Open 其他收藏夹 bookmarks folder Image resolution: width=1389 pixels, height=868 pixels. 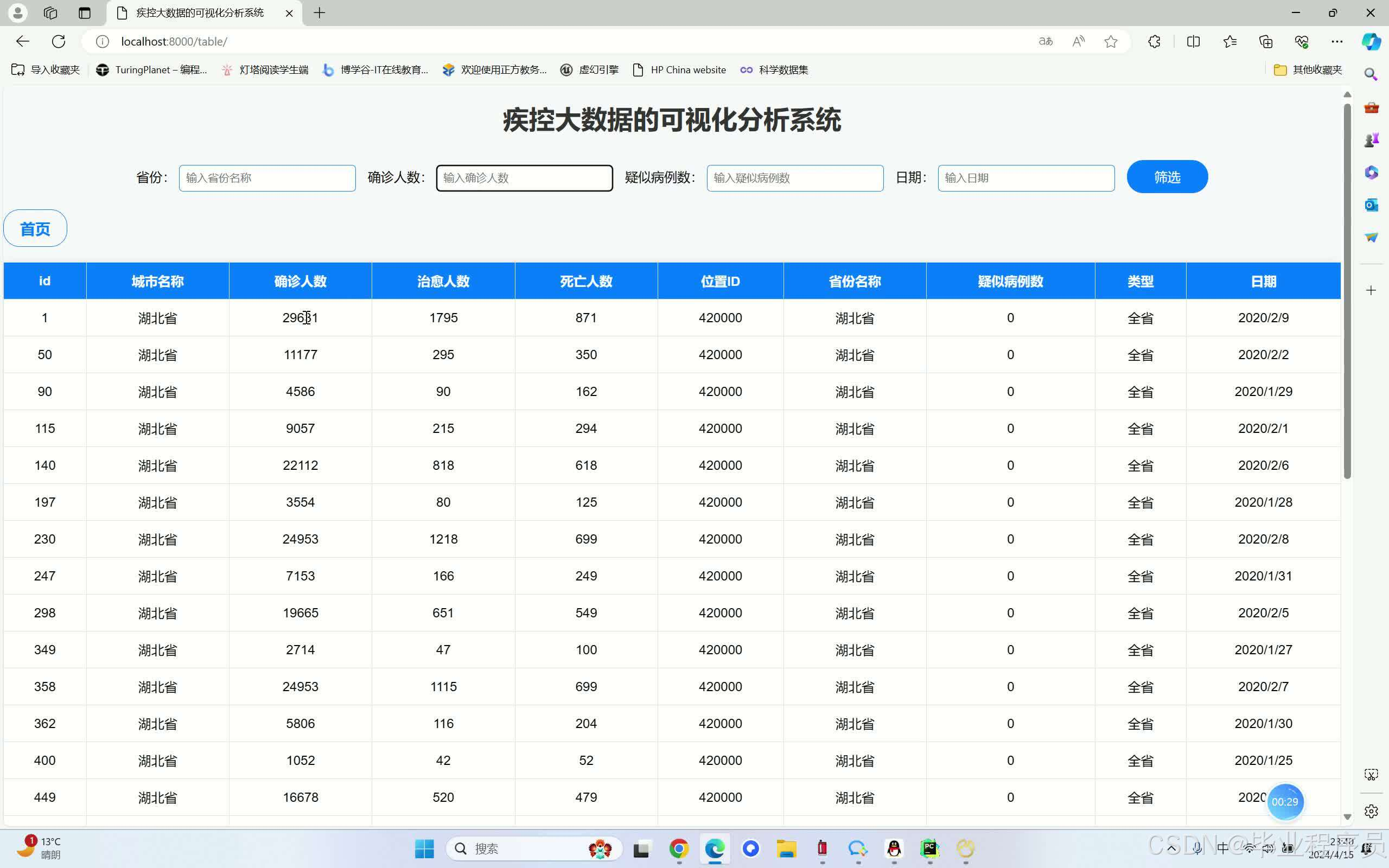(x=1309, y=70)
